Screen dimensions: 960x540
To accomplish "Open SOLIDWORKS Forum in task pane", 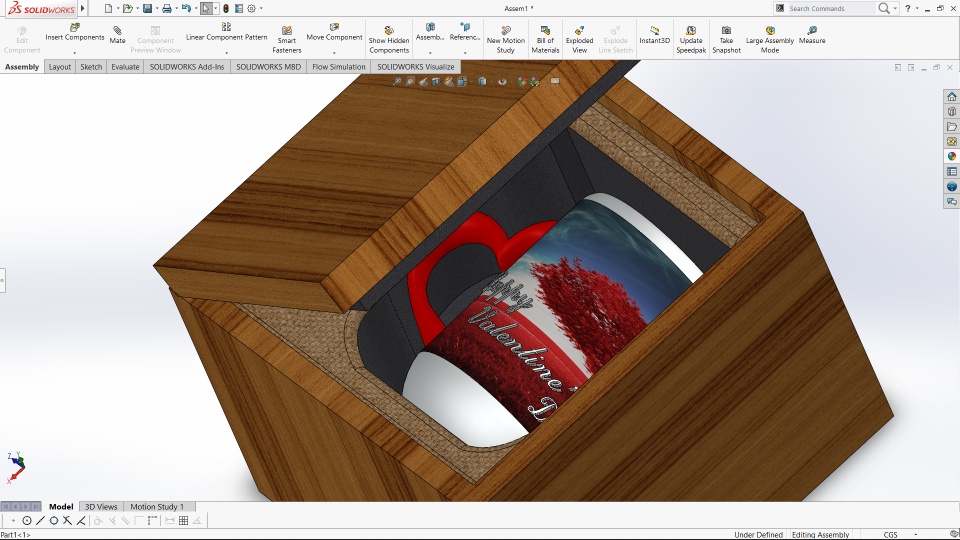I will (951, 201).
